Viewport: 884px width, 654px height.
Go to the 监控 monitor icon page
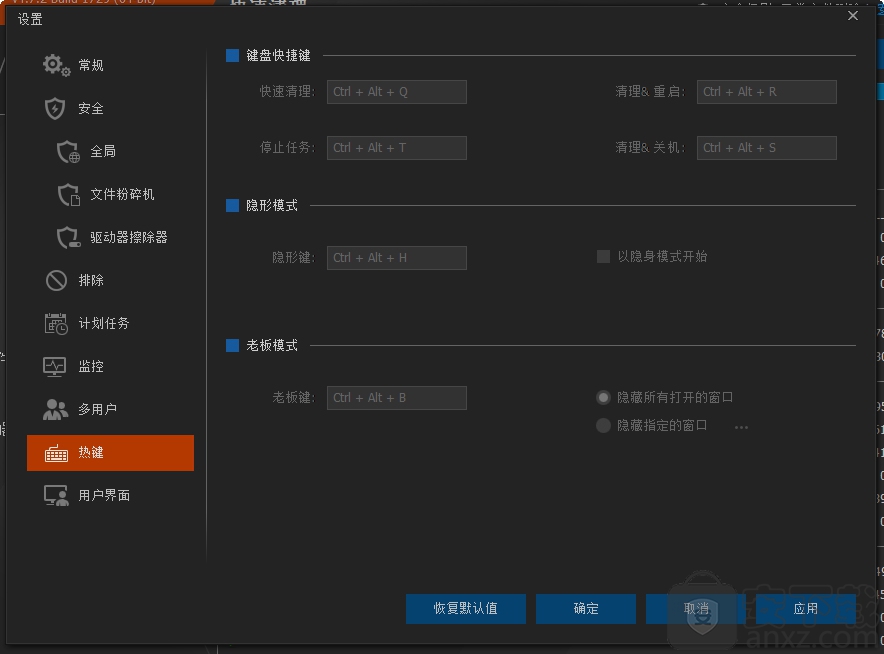pos(55,366)
